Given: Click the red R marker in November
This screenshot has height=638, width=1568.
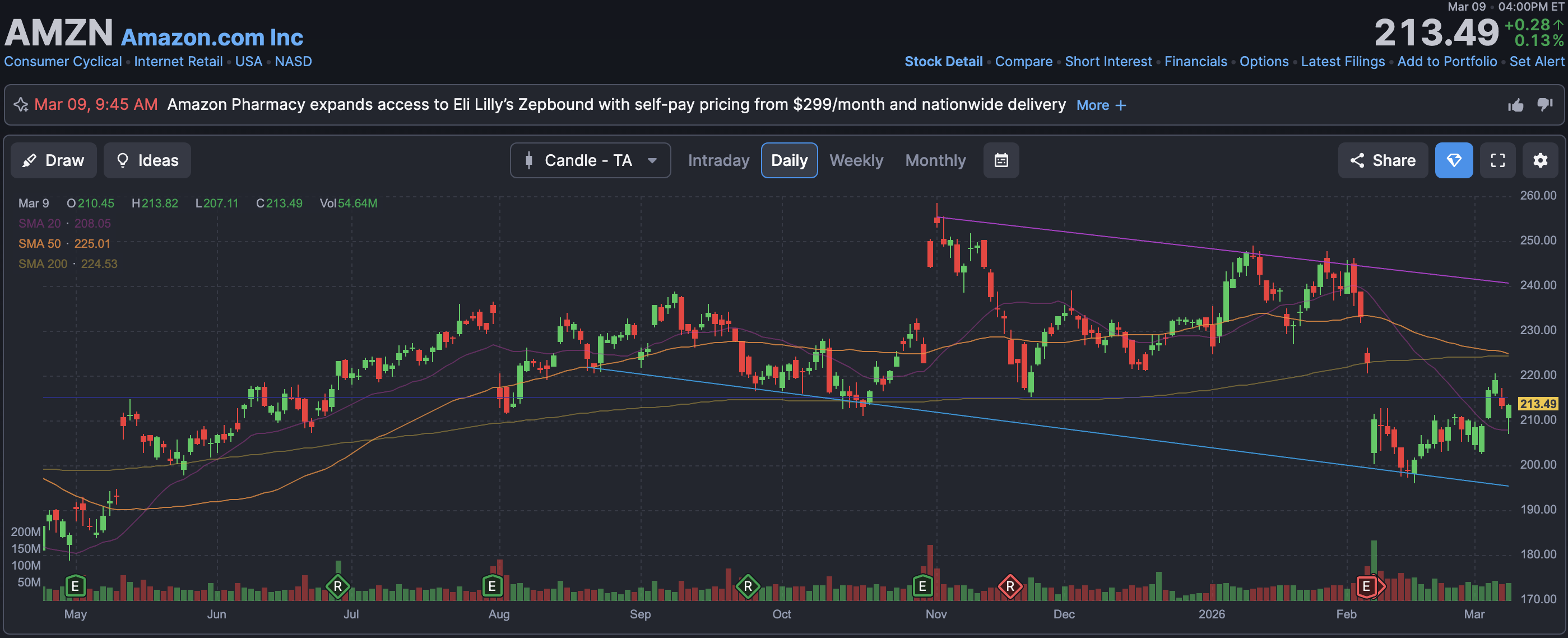Looking at the screenshot, I should coord(1010,586).
